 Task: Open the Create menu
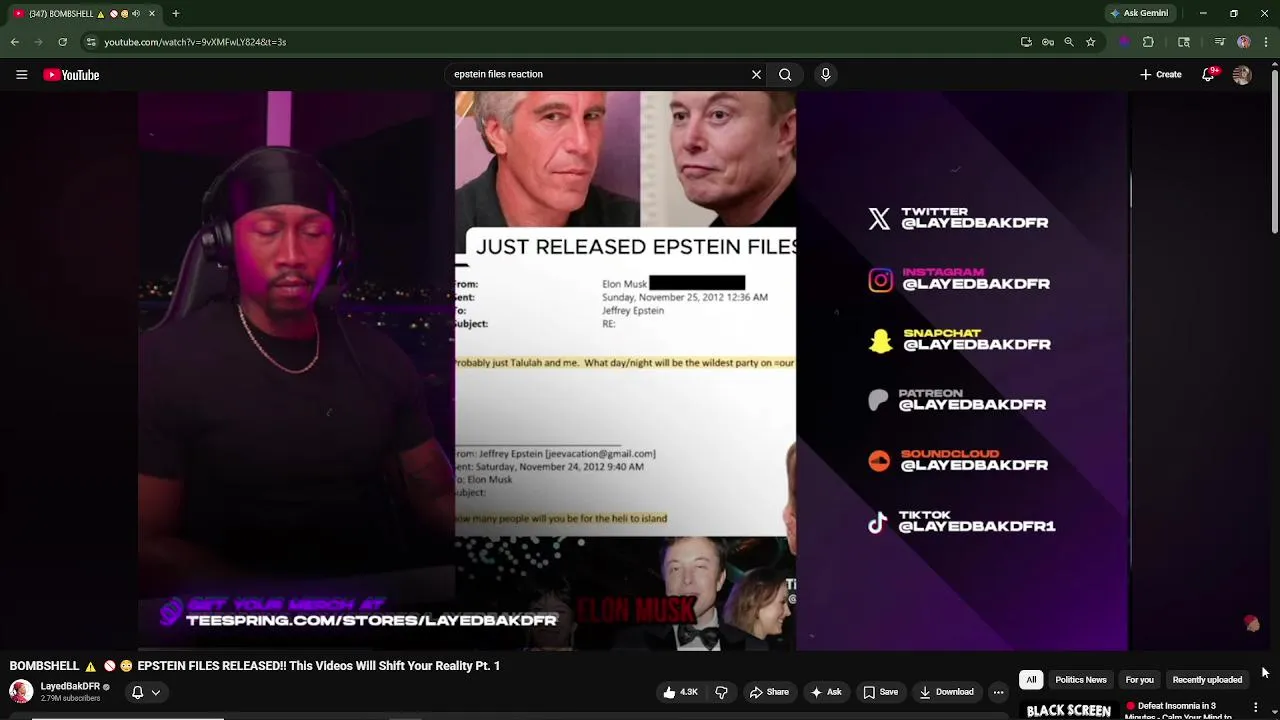(1161, 74)
